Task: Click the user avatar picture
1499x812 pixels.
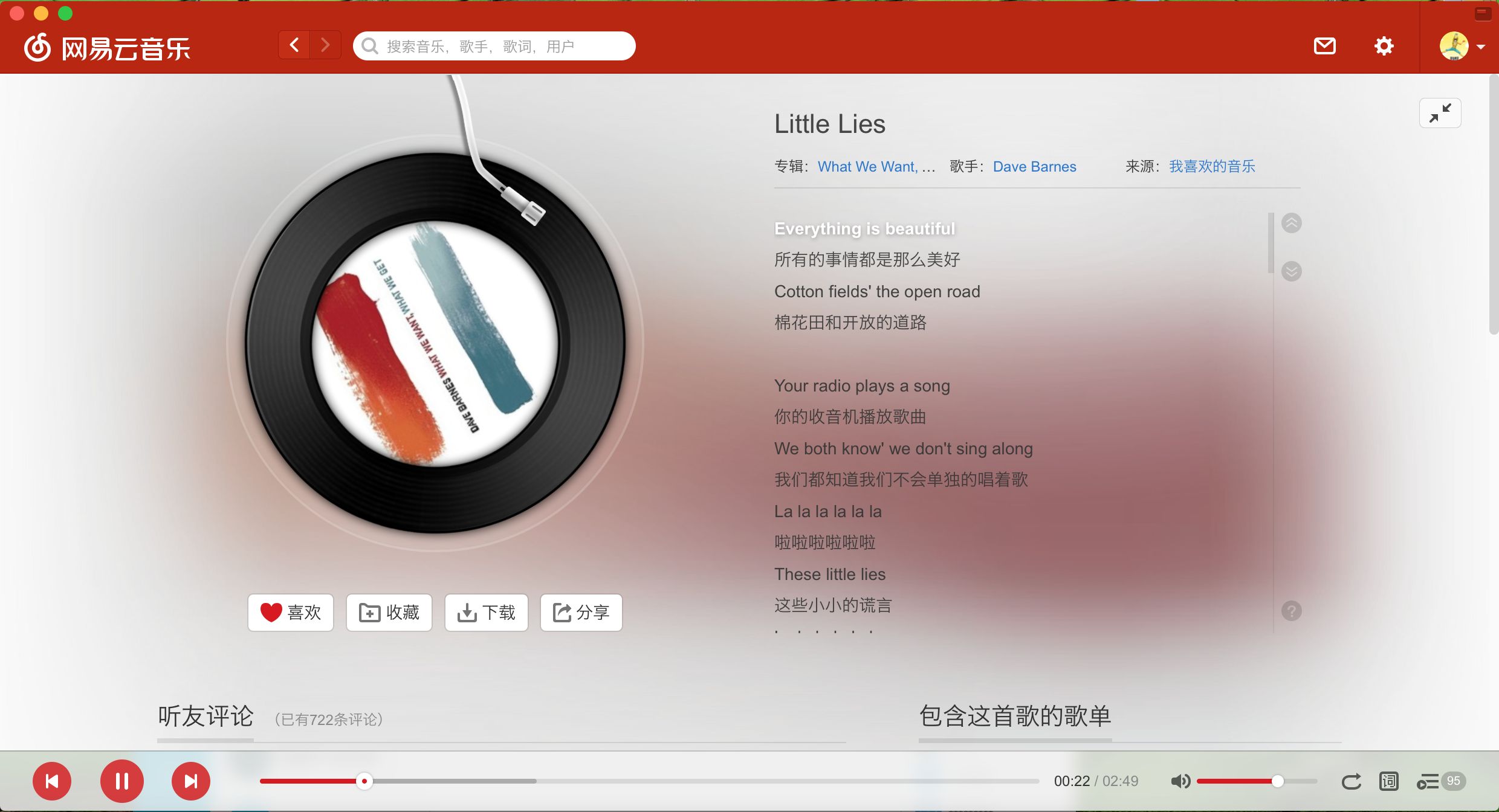Action: point(1454,46)
